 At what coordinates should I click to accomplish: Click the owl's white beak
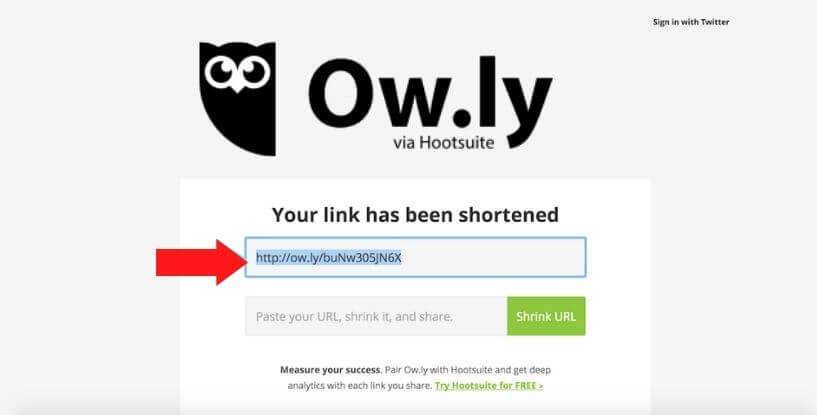[x=238, y=87]
